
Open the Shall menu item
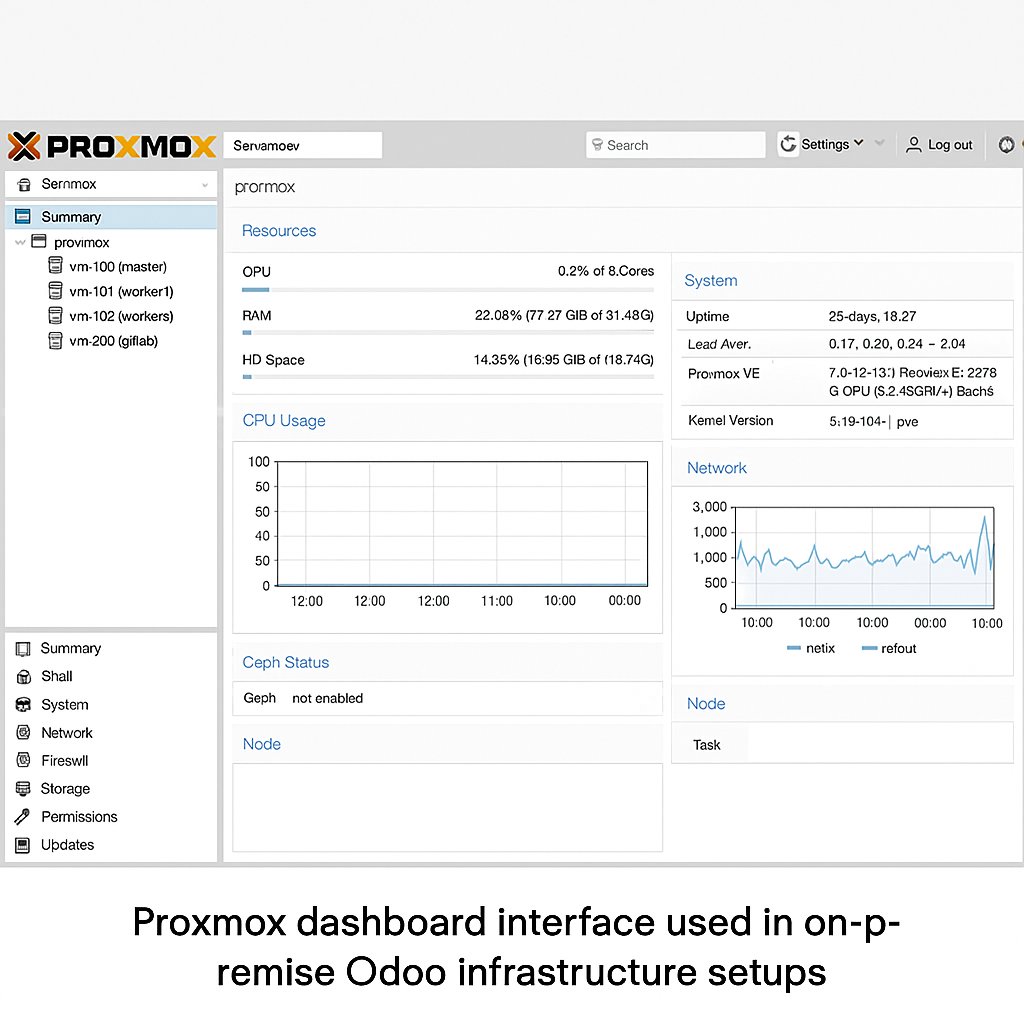coord(57,677)
